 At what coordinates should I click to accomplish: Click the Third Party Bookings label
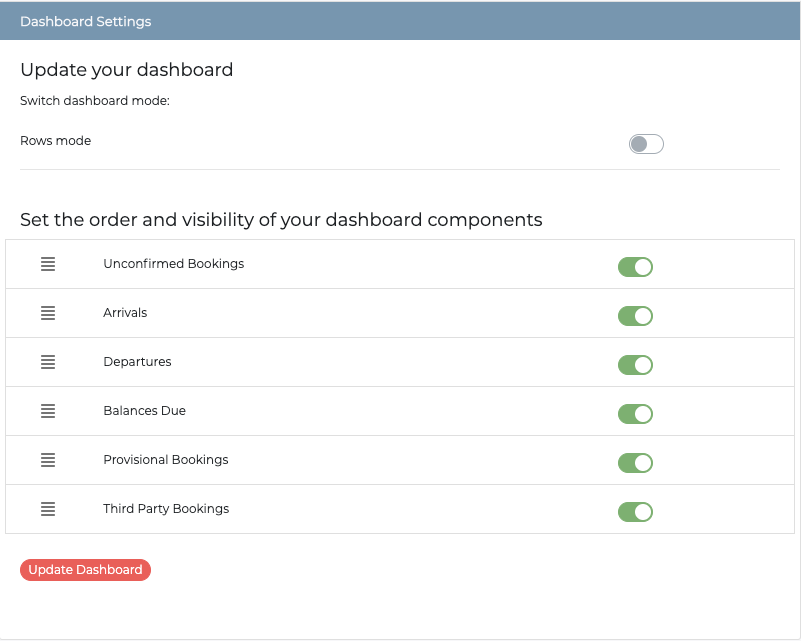[166, 509]
